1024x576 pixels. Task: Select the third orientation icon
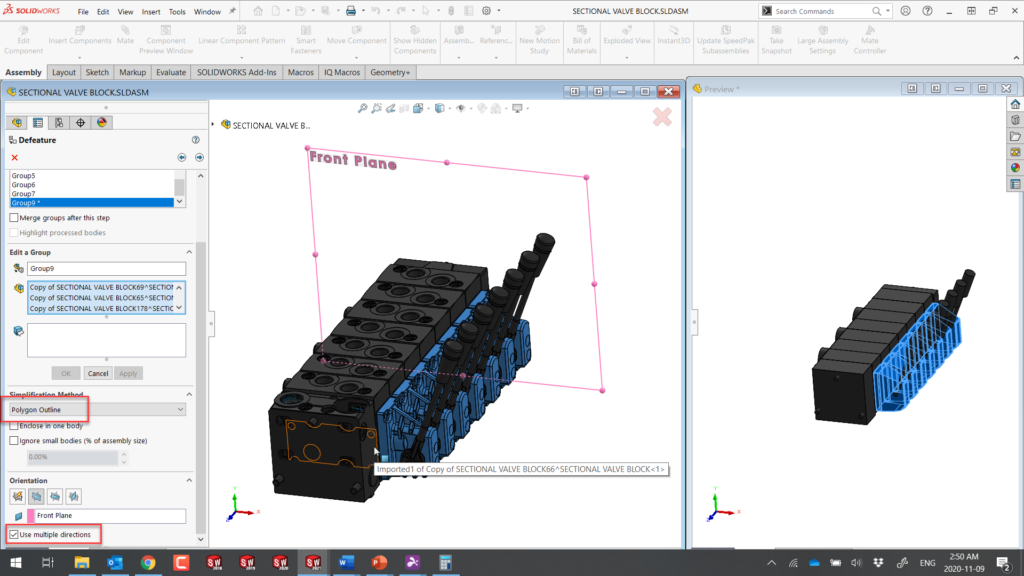[55, 496]
